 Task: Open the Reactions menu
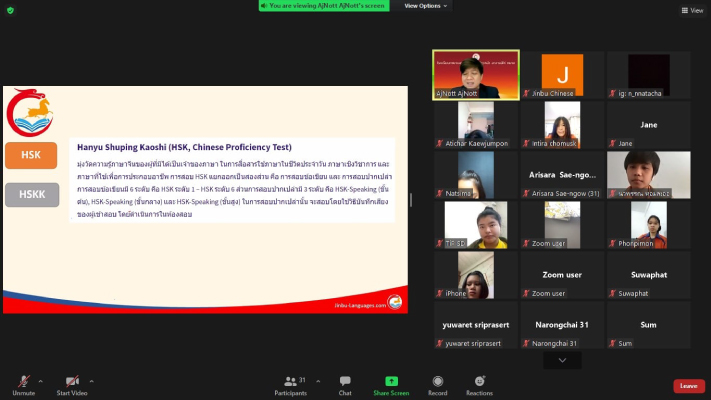coord(479,381)
